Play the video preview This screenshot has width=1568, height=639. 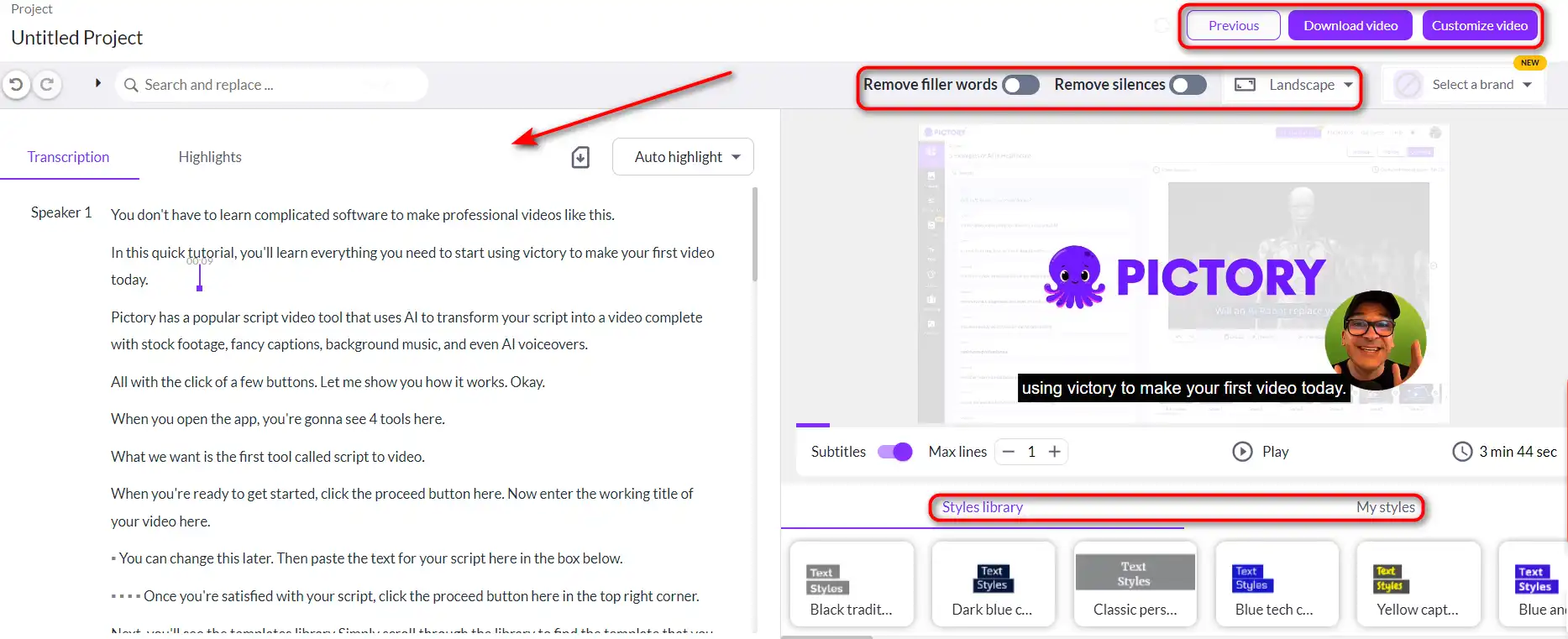pyautogui.click(x=1261, y=452)
